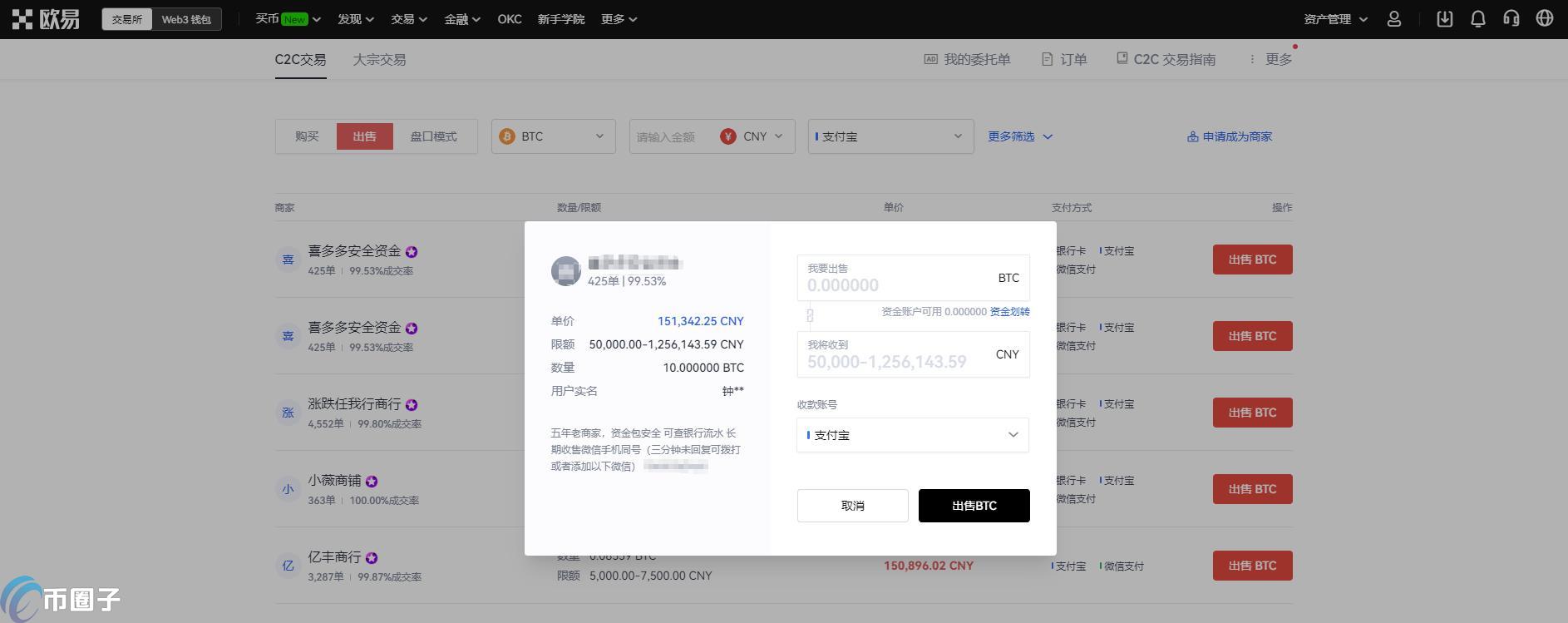
Task: Switch to 大宗交易 tab
Action: coord(379,60)
